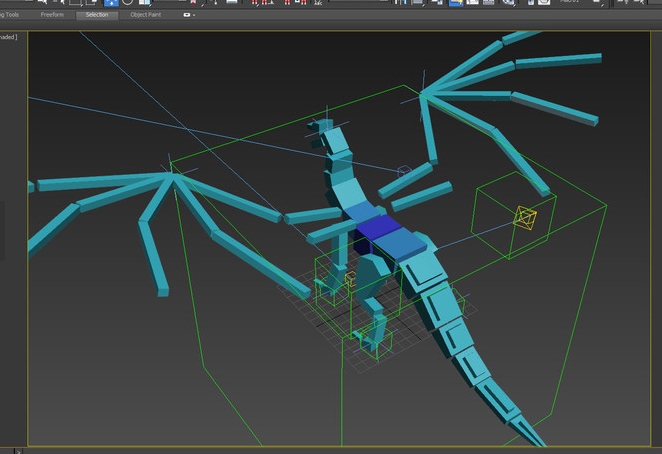Pick the yellow octahedron helper inside green cube
Viewport: 662px width, 454px height.
click(525, 217)
